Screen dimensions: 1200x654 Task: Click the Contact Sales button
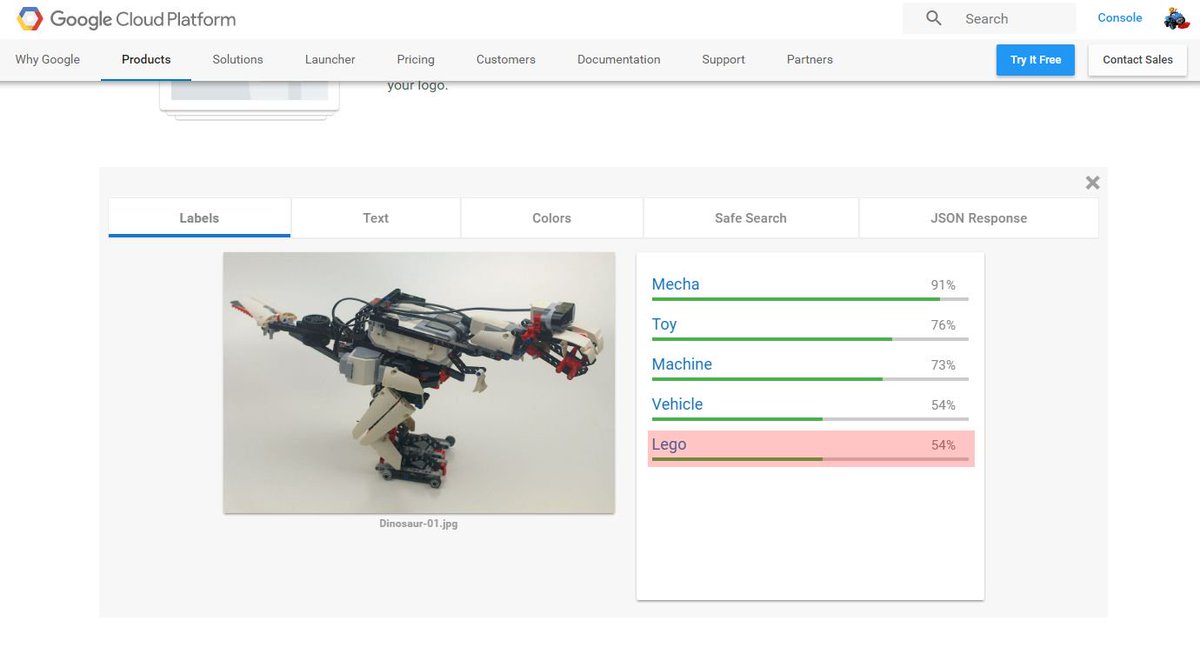tap(1137, 59)
